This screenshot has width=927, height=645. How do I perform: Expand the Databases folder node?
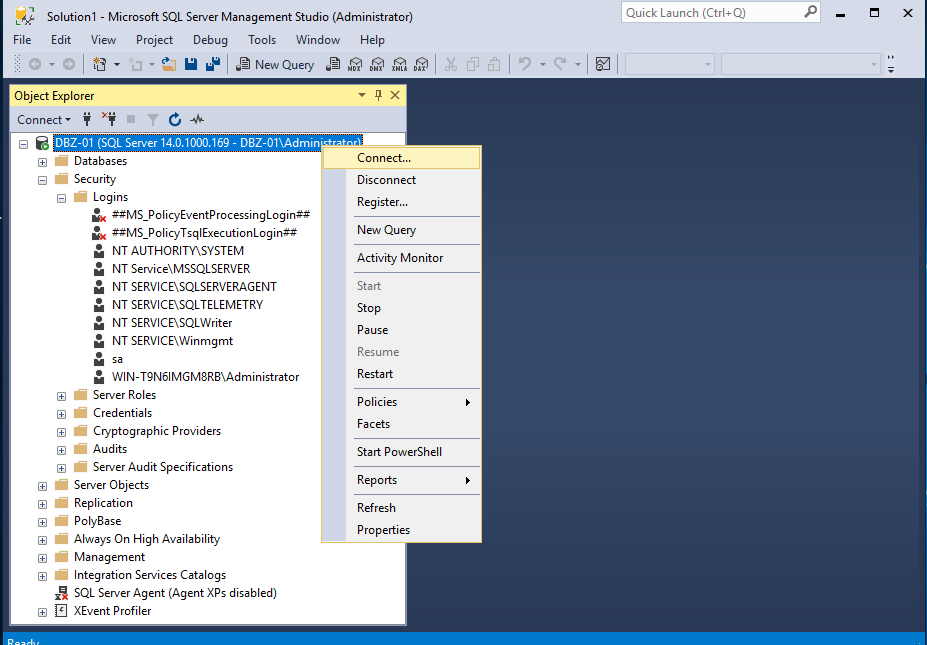[x=43, y=162]
